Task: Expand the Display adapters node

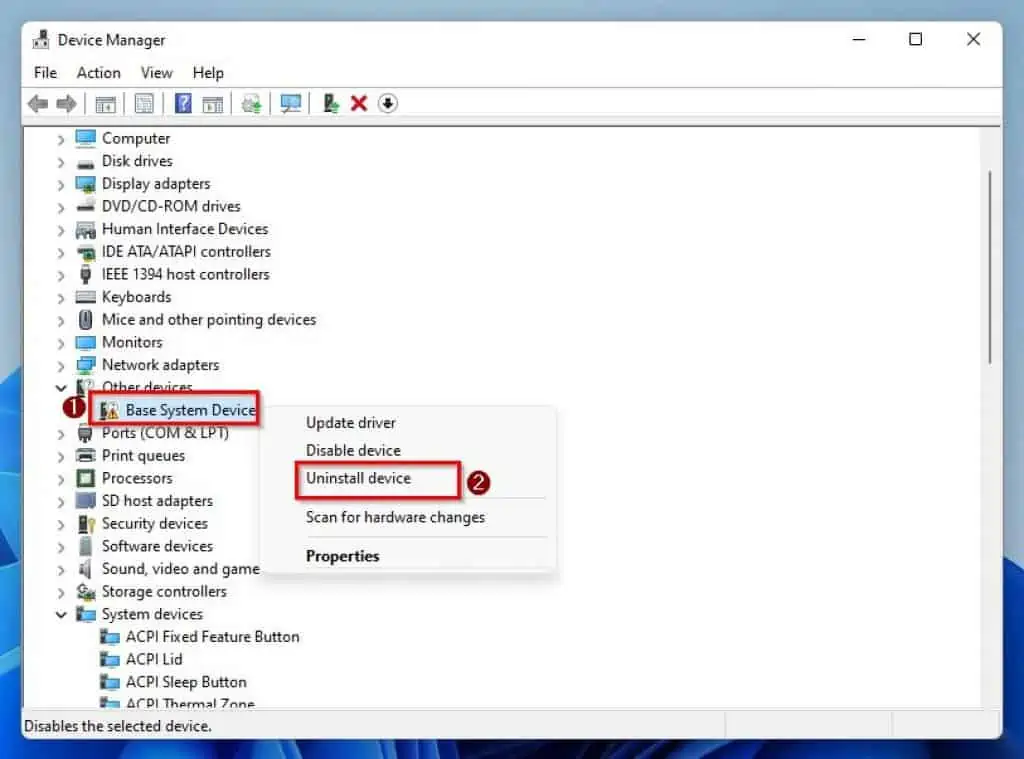Action: coord(60,183)
